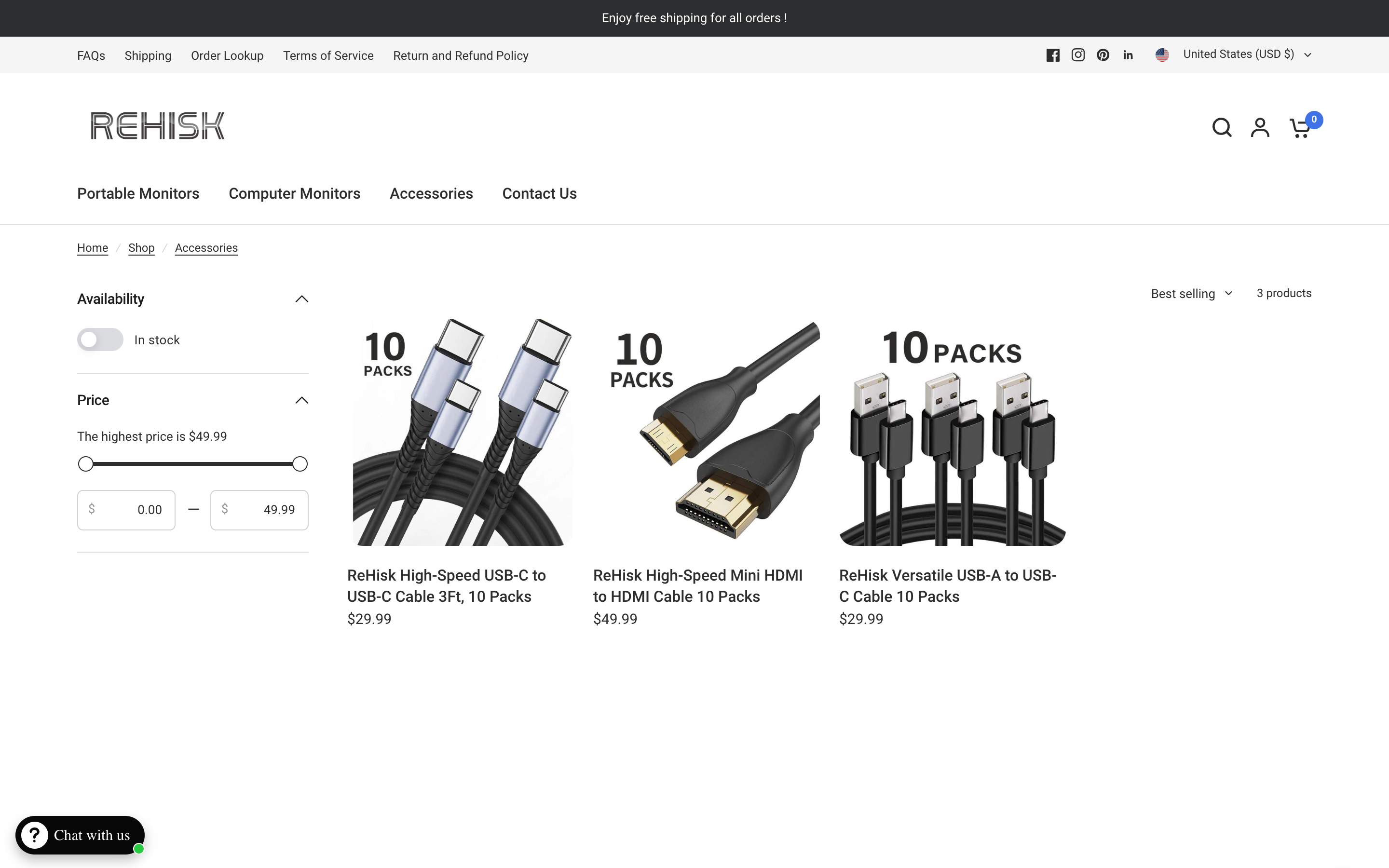Visit the Facebook page icon
The image size is (1389, 868).
[1053, 54]
